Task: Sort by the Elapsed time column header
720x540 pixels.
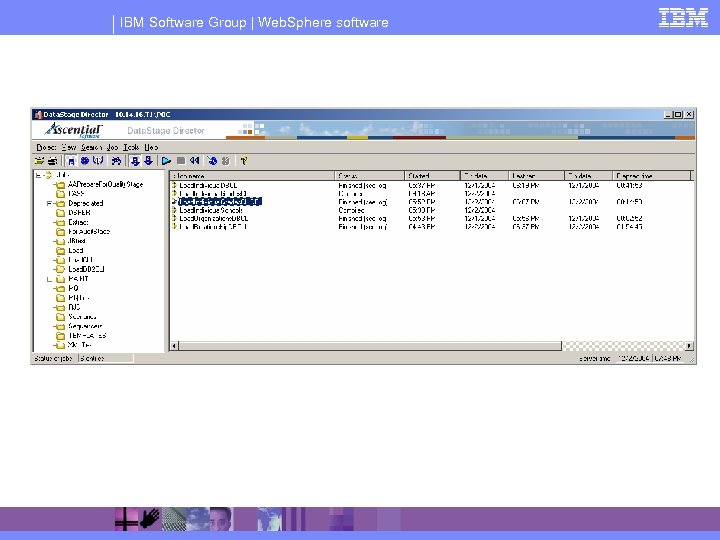Action: tap(651, 175)
